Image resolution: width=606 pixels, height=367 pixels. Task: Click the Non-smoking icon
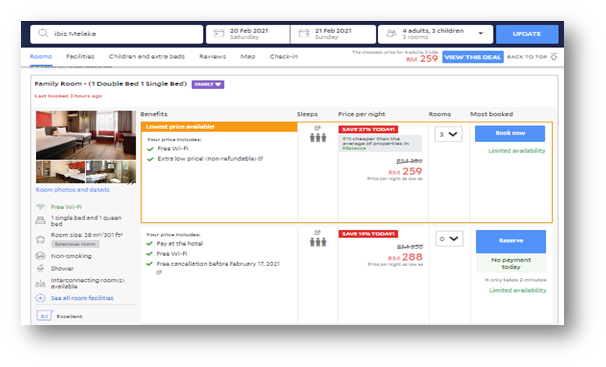tap(41, 256)
